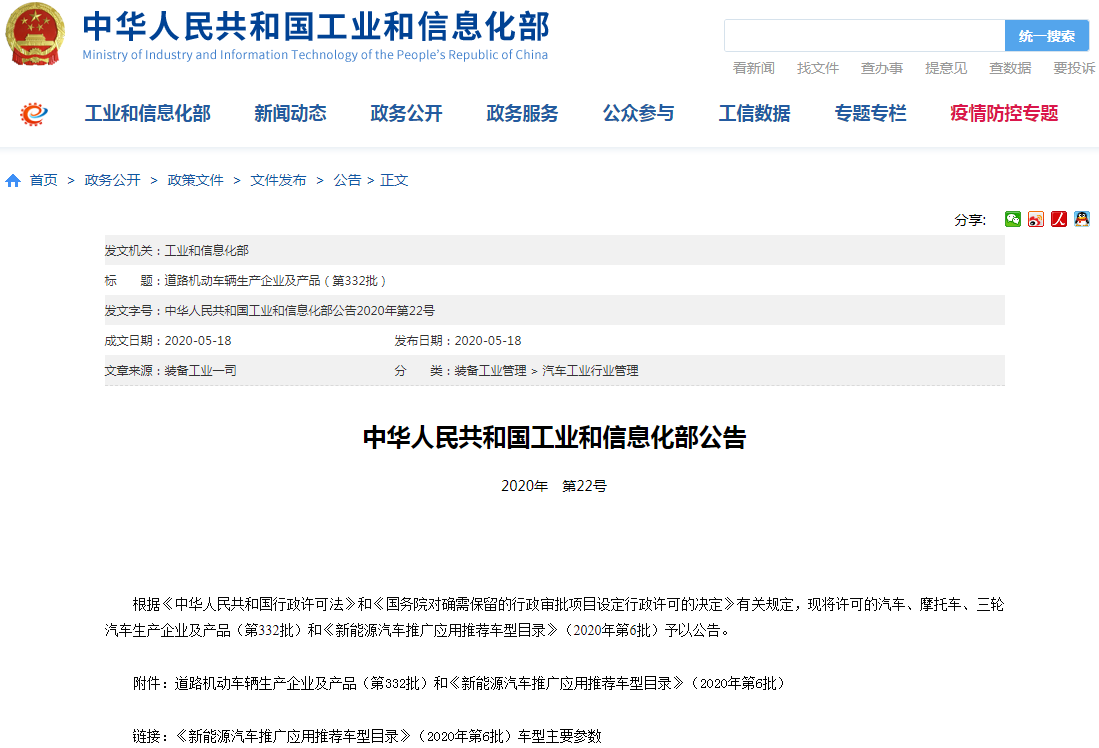Click the orange gear 'e' icon in the navigation bar
The width and height of the screenshot is (1099, 748).
point(34,114)
